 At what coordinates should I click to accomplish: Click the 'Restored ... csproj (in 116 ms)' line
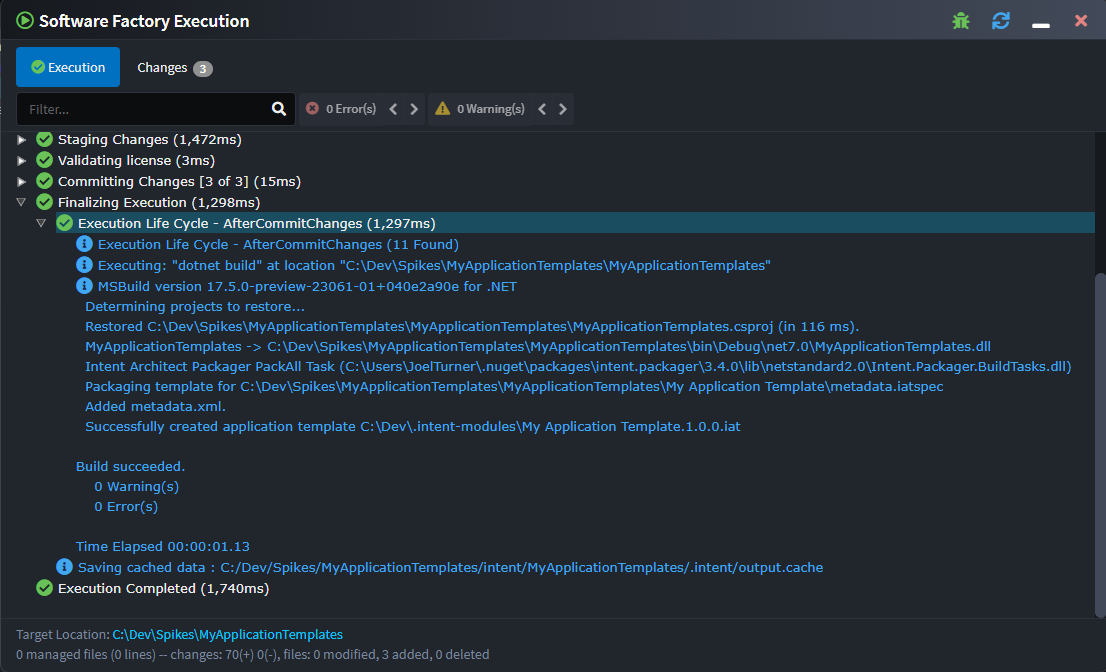coord(472,326)
